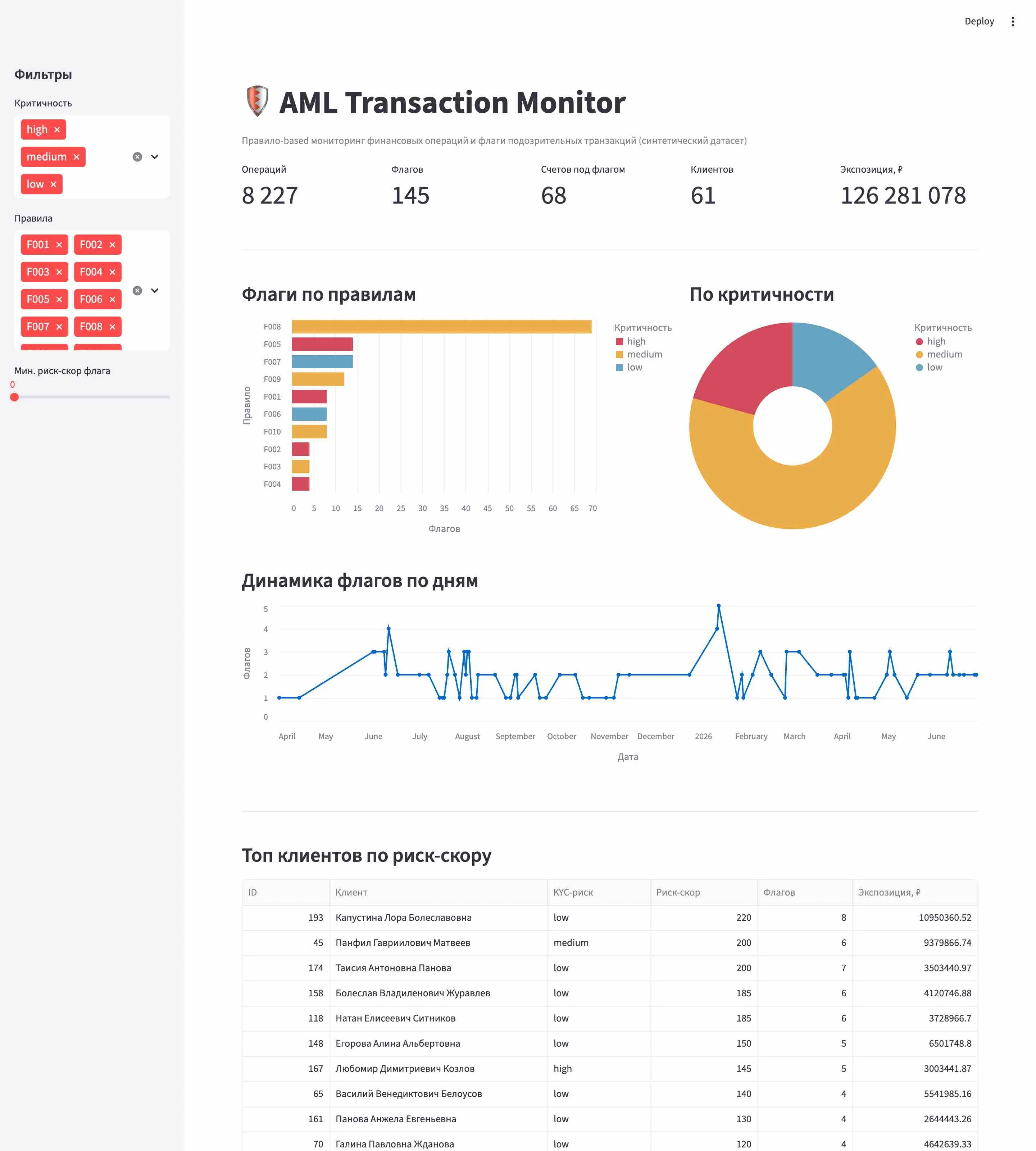
Task: Remove rule F001 from filter
Action: pos(59,245)
